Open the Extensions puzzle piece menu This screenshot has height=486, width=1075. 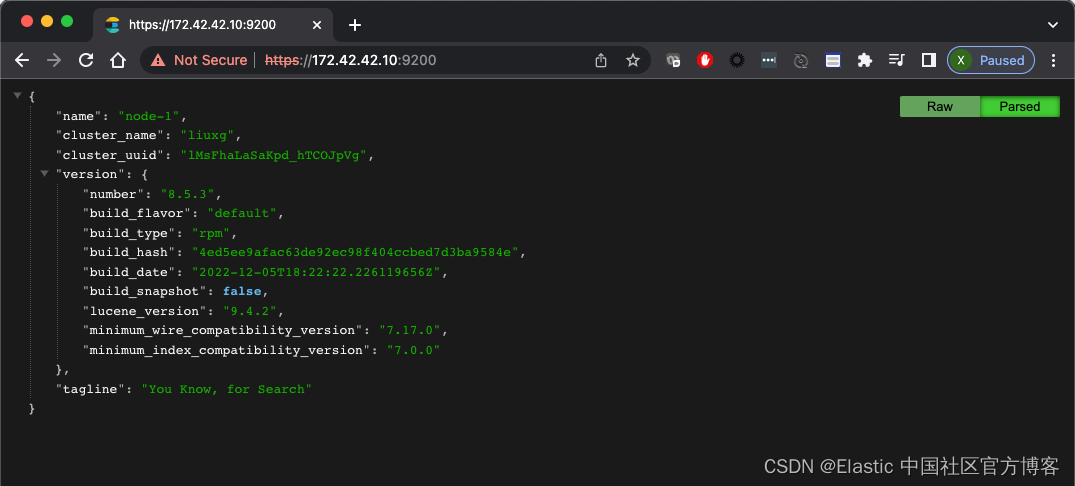pyautogui.click(x=865, y=60)
